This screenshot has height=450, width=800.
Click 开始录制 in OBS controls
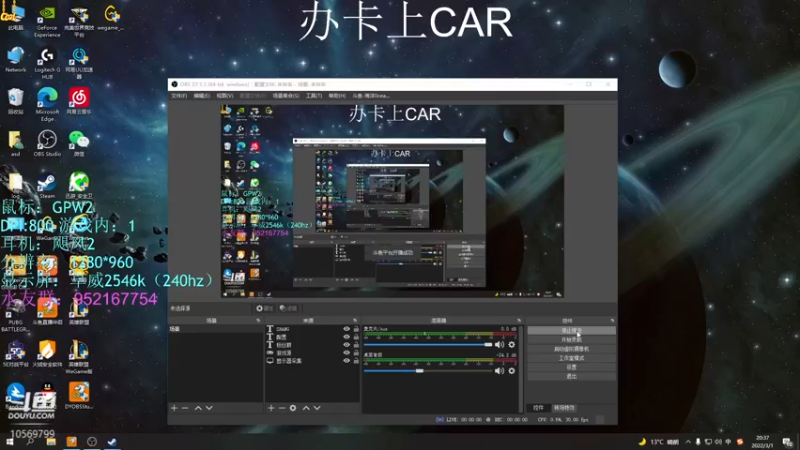tap(571, 340)
